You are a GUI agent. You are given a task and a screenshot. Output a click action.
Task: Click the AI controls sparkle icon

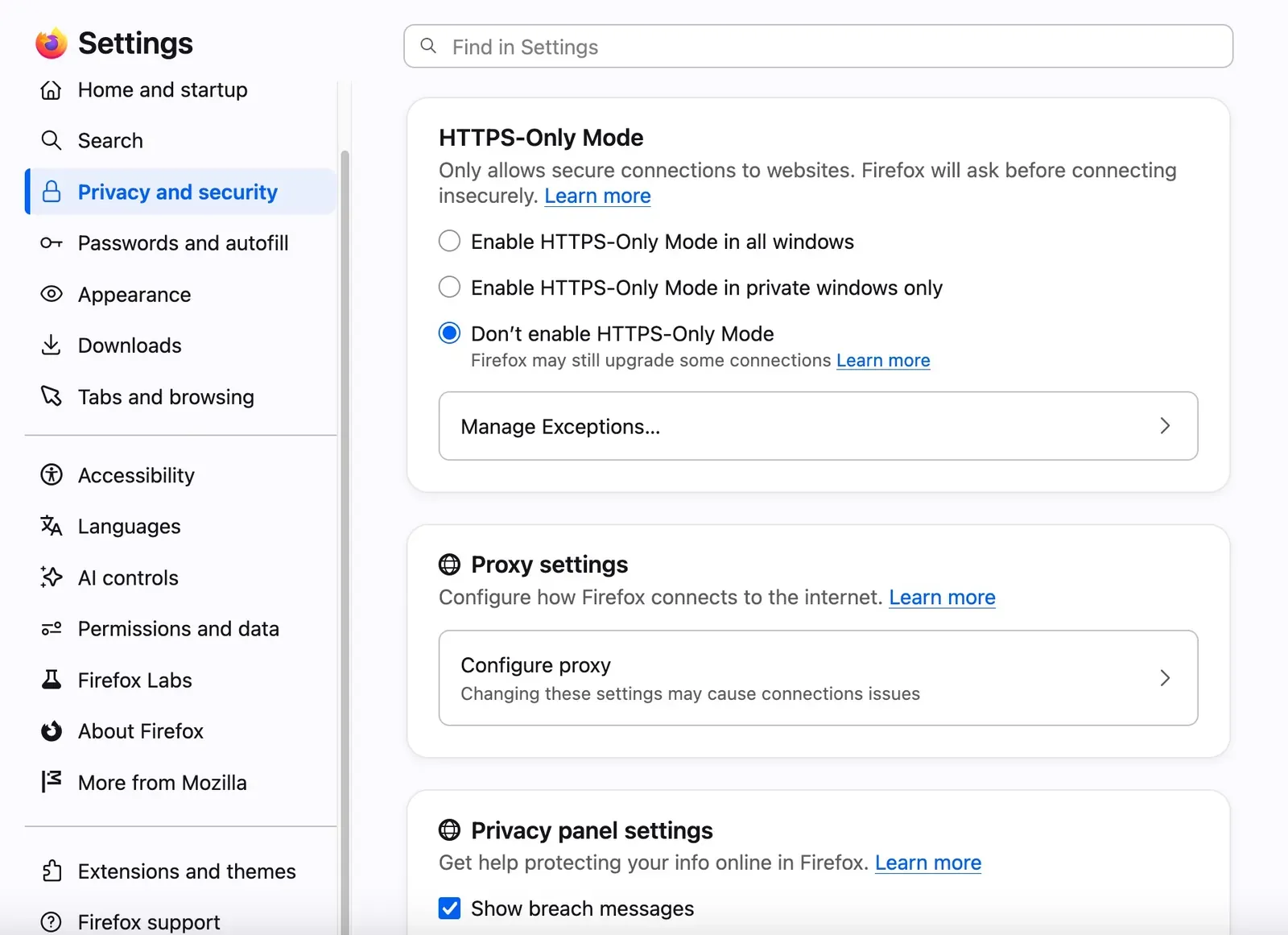pyautogui.click(x=51, y=577)
